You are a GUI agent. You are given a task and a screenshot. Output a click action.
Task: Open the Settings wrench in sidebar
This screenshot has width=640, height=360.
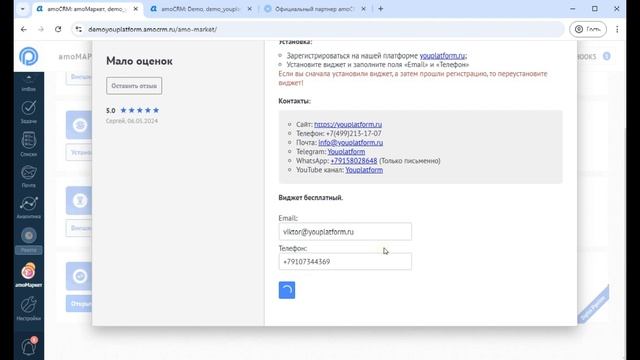[x=29, y=308]
